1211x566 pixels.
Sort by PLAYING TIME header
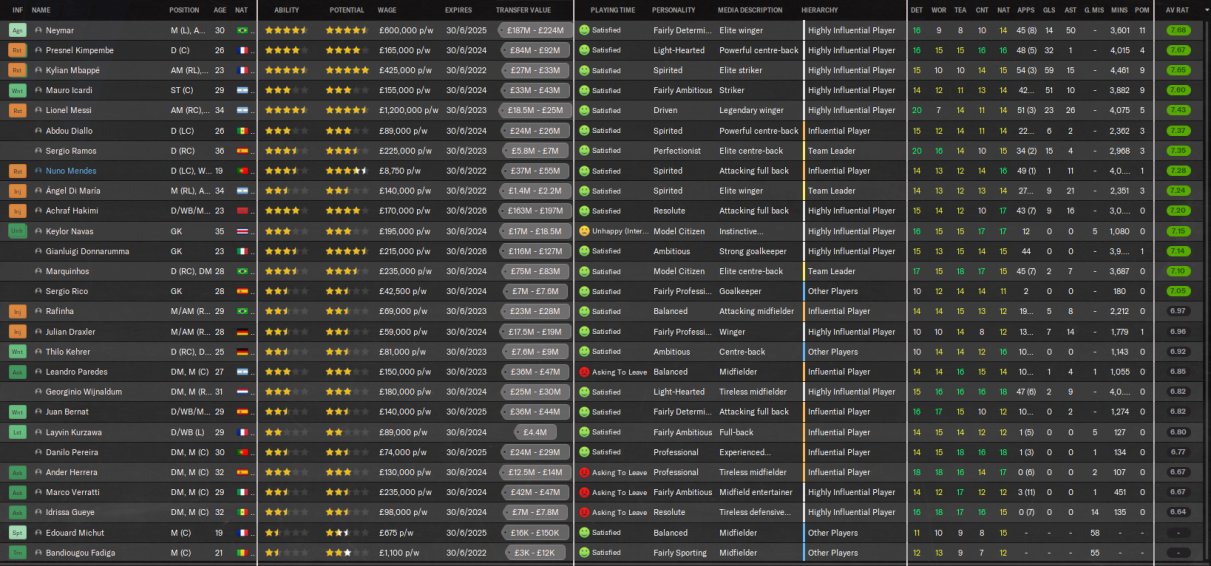coord(612,10)
